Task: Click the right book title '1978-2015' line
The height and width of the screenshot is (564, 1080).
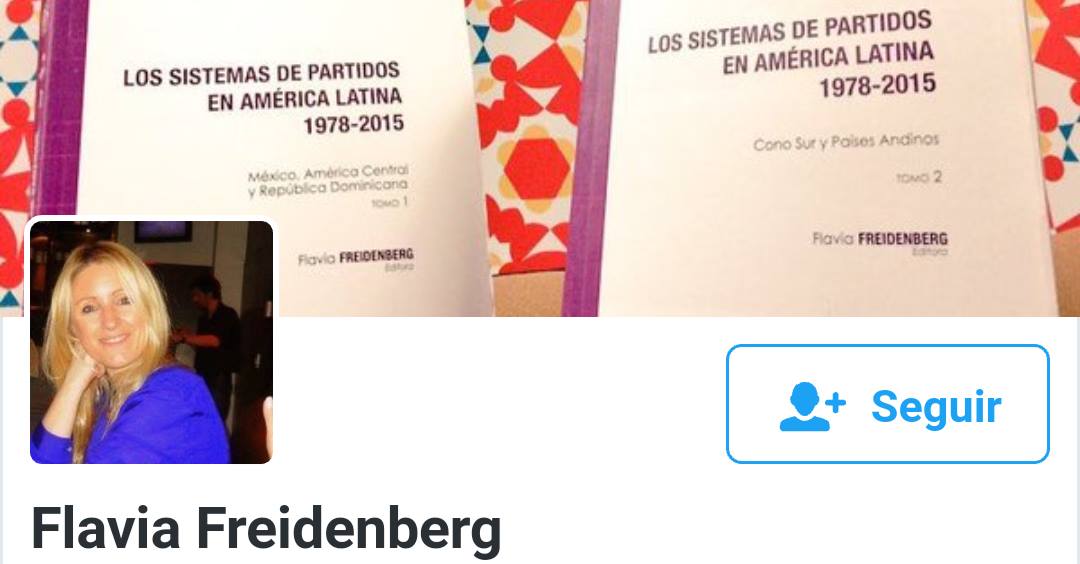Action: point(877,86)
